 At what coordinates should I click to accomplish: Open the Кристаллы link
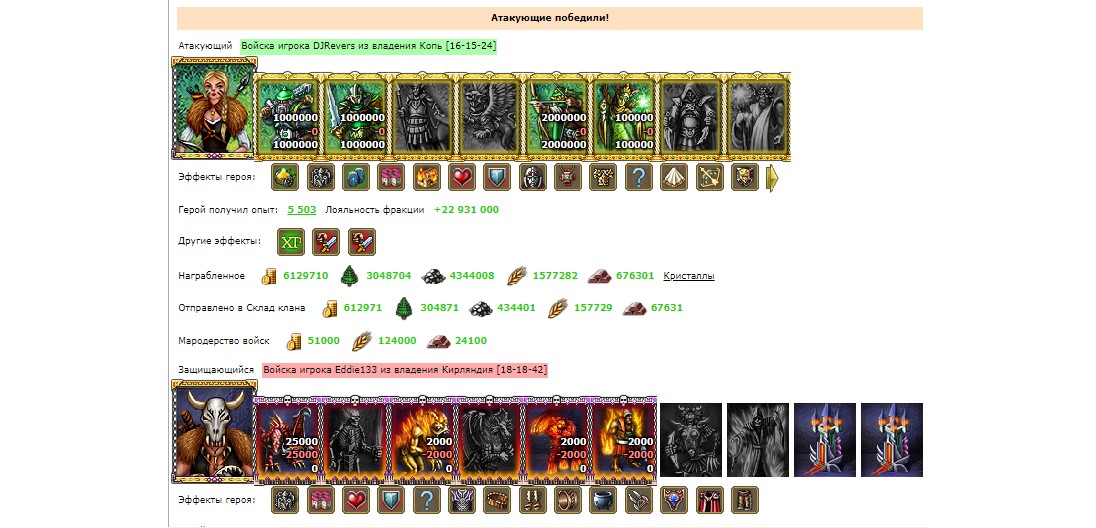point(688,276)
